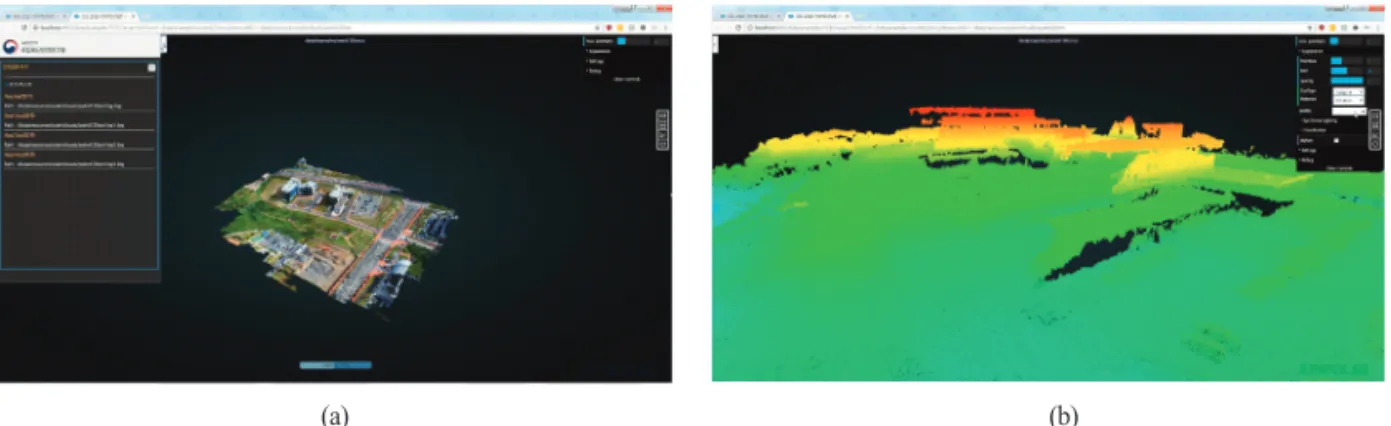Click the red extension icon in the (a) browser toolbar

pos(609,27)
